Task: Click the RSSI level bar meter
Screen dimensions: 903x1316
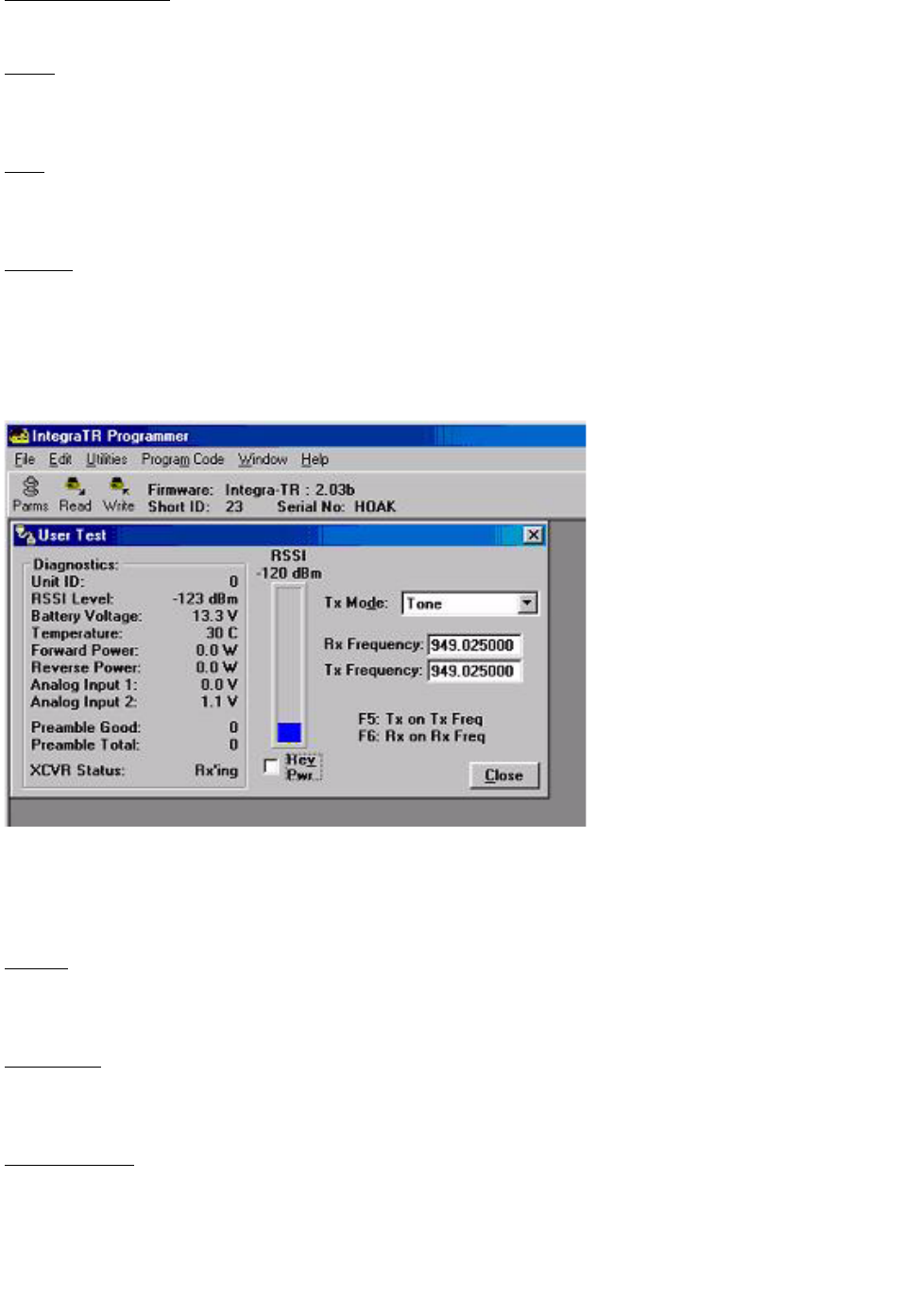Action: [289, 666]
